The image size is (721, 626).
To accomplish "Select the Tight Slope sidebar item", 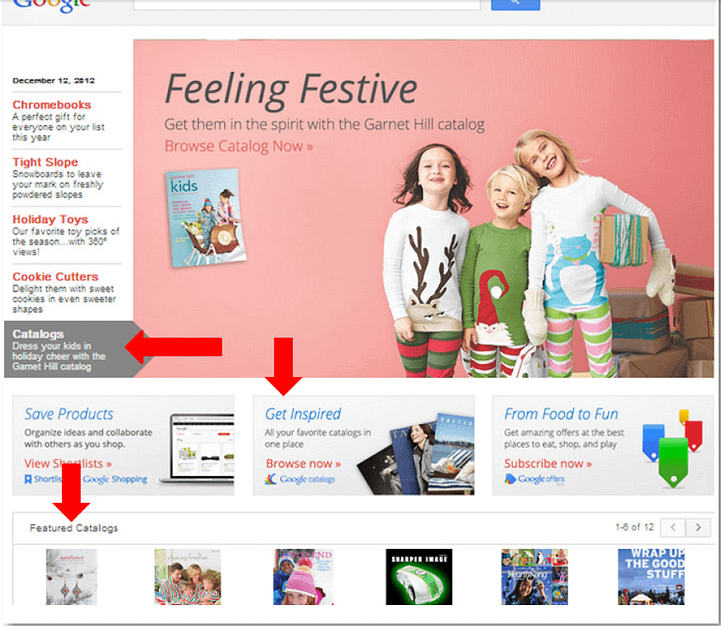I will coord(67,178).
